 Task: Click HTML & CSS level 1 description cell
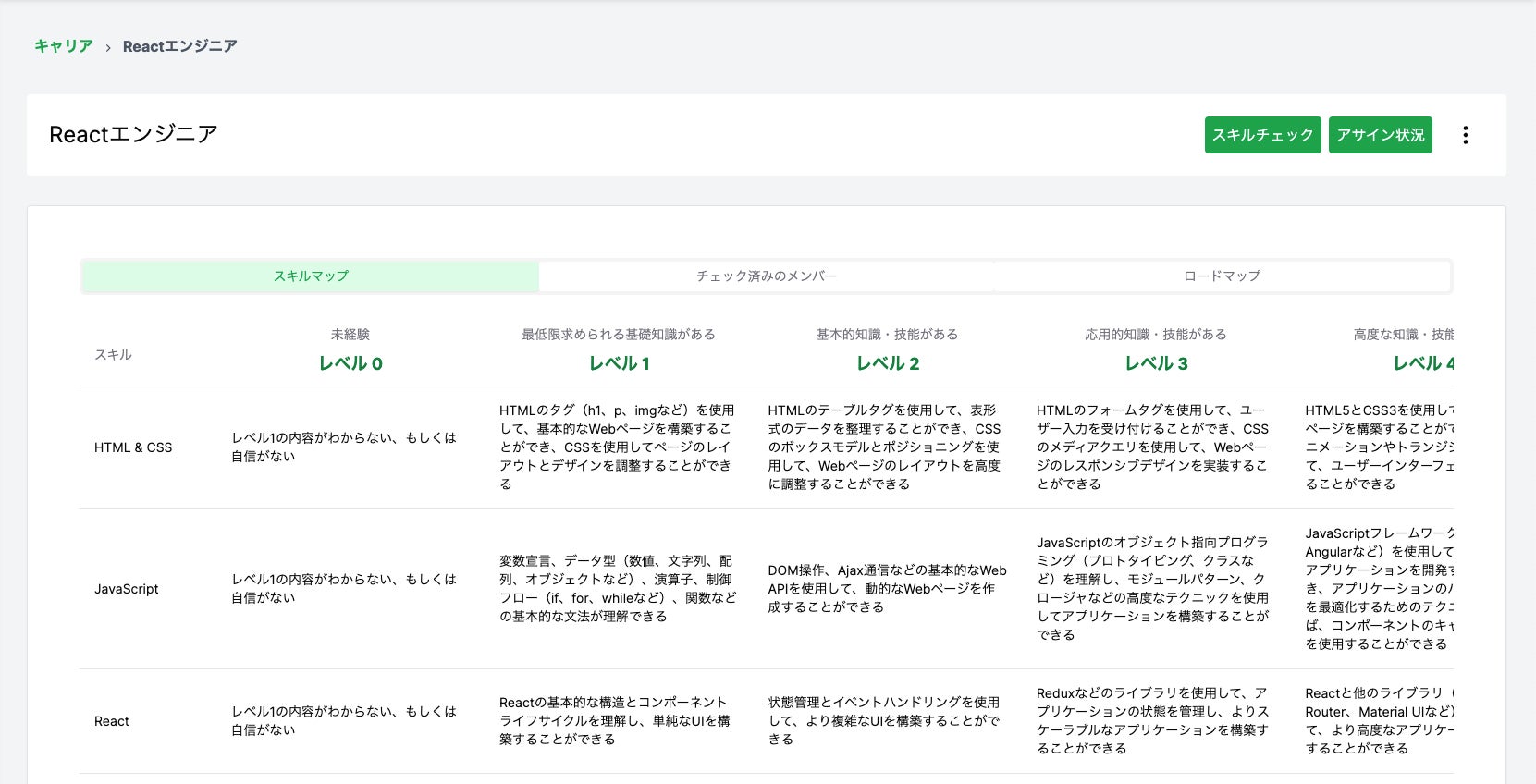click(617, 447)
